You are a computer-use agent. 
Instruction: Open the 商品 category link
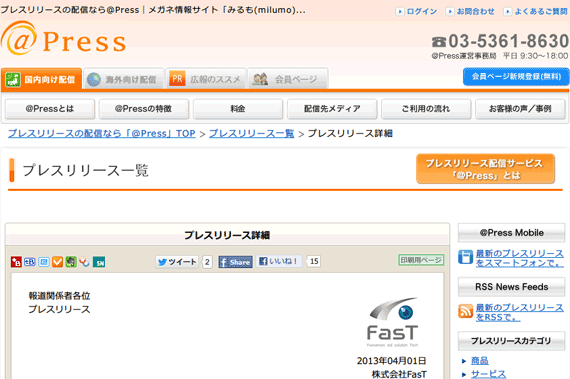(x=479, y=360)
